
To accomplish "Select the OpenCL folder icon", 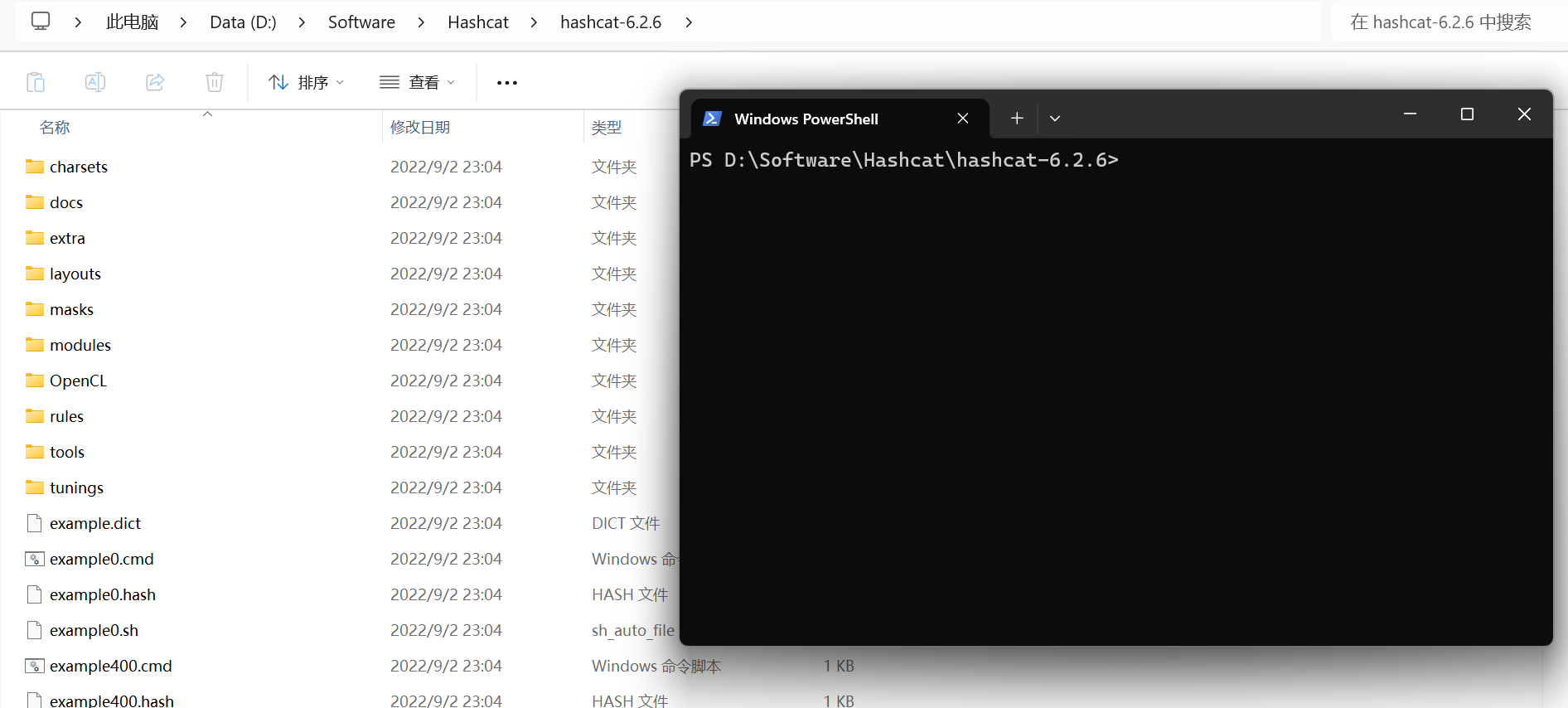I will pos(35,380).
